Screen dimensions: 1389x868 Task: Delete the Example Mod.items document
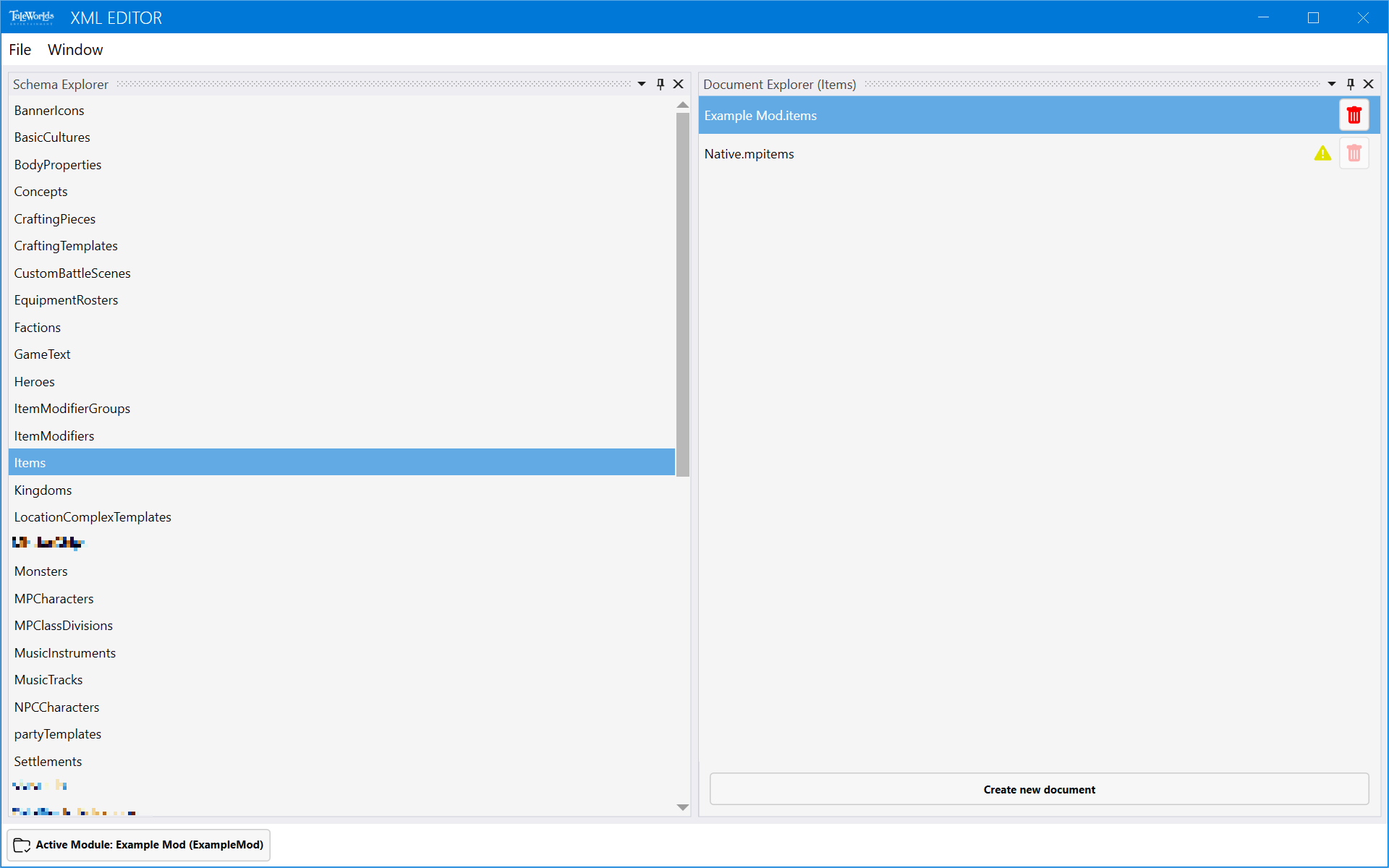[x=1354, y=115]
